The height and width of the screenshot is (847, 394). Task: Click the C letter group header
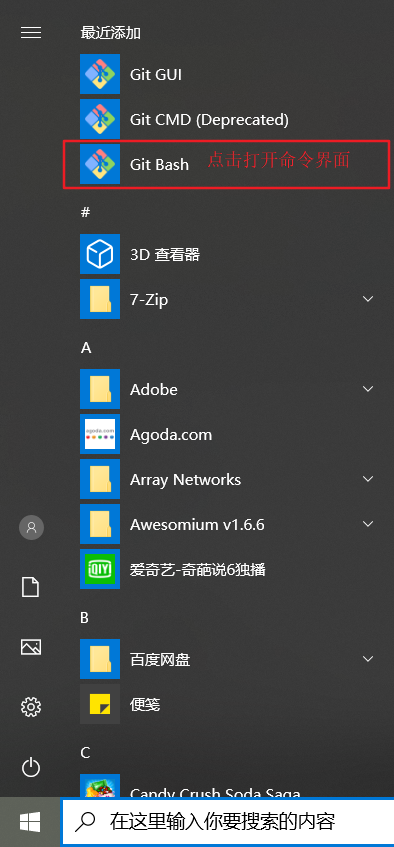click(x=85, y=752)
